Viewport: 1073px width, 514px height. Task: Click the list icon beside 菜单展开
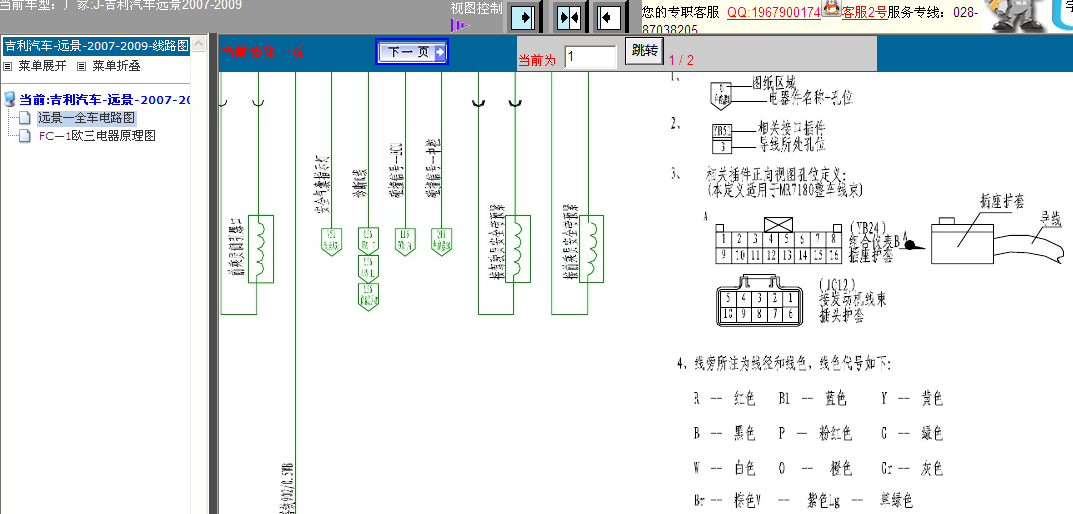[x=8, y=66]
